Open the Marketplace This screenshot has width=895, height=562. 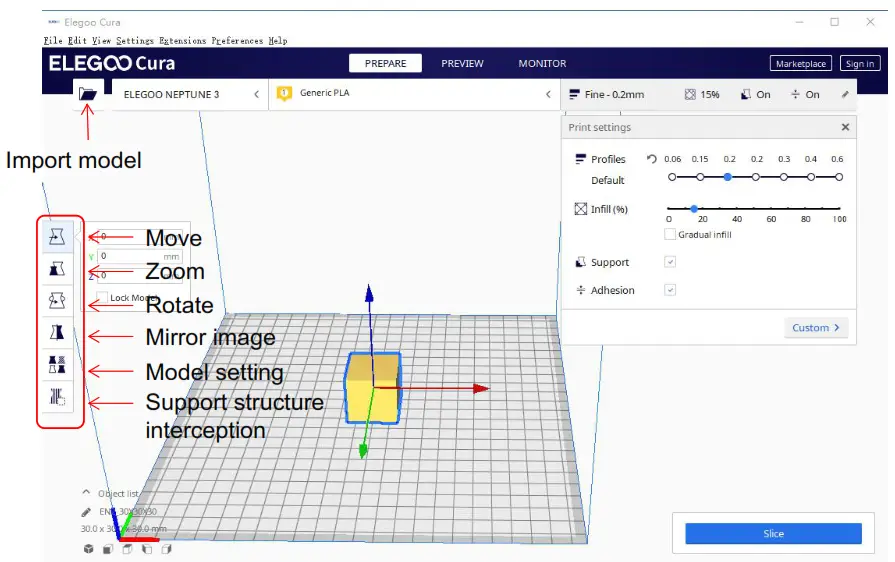click(801, 63)
